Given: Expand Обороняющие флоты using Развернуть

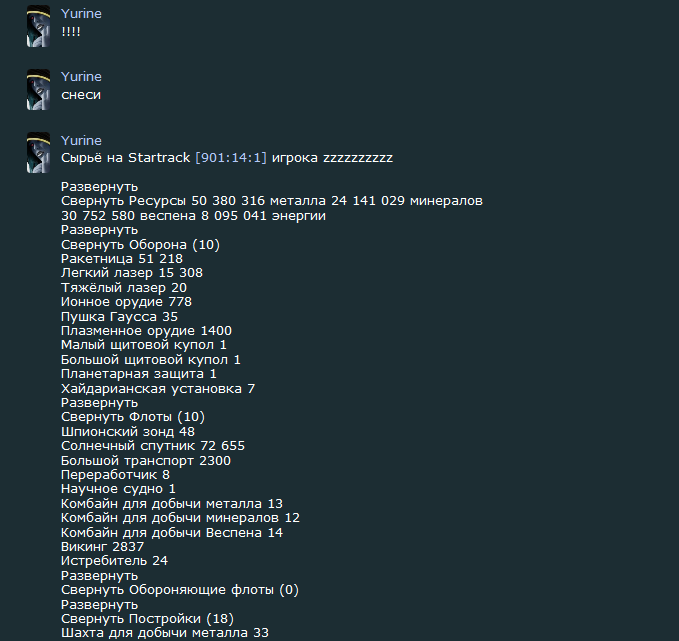Looking at the screenshot, I should point(99,576).
